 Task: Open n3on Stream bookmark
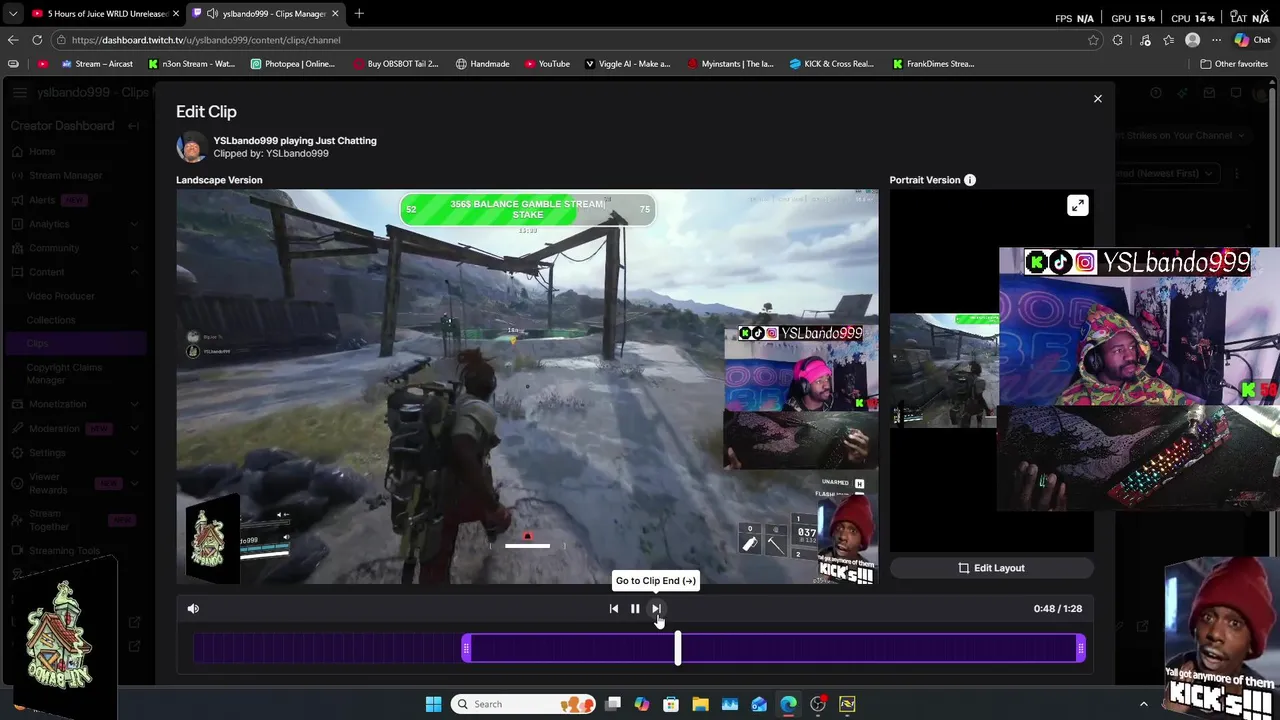(x=191, y=64)
